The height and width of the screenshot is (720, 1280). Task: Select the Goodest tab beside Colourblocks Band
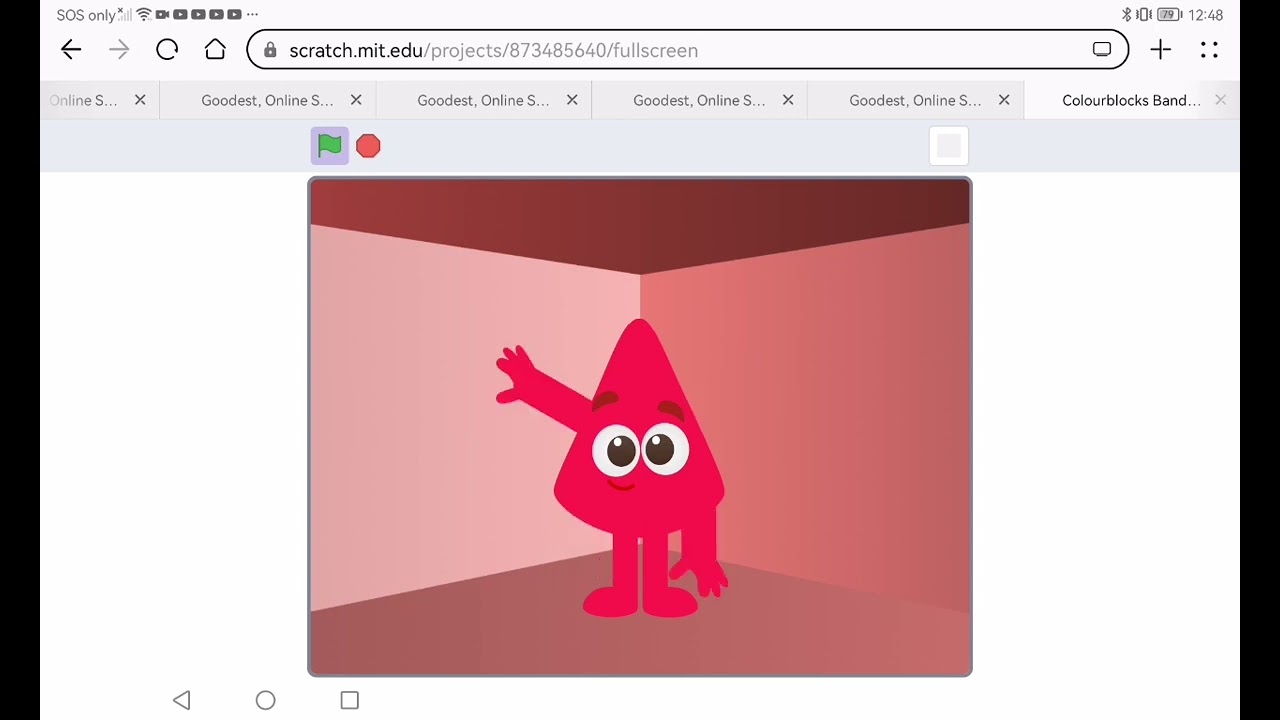tap(915, 100)
